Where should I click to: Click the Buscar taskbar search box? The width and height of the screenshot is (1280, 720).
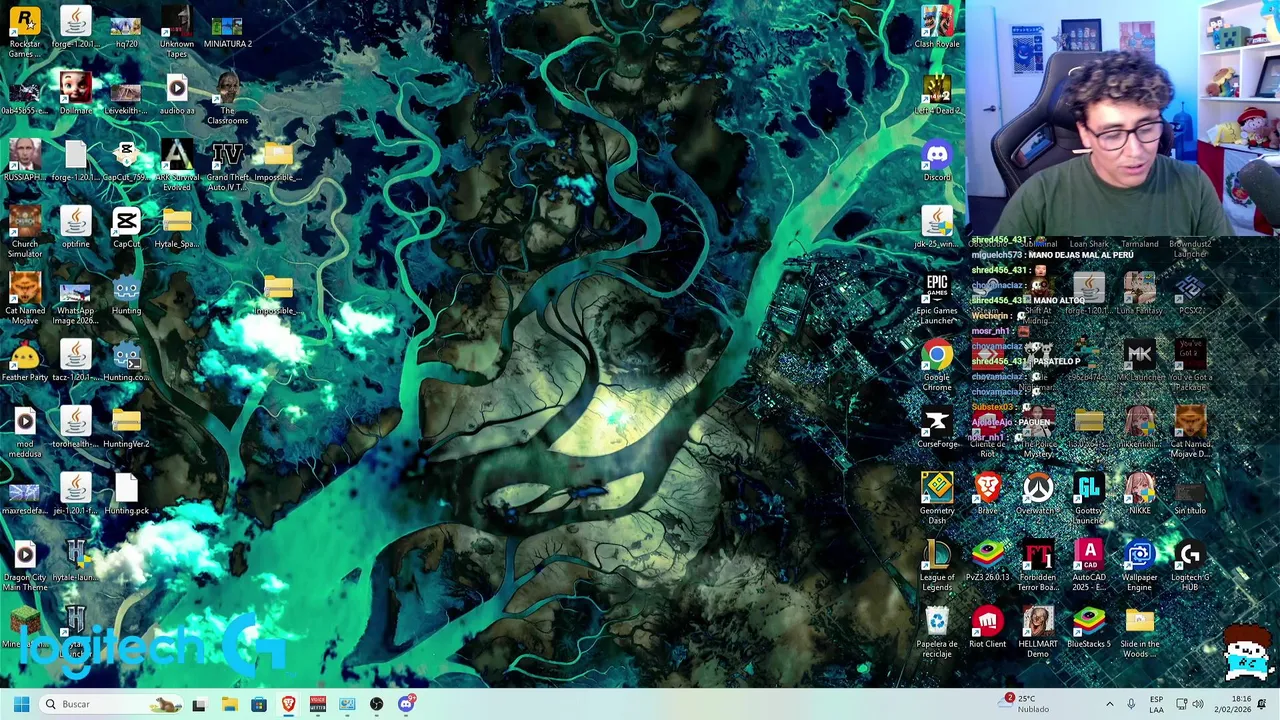112,704
